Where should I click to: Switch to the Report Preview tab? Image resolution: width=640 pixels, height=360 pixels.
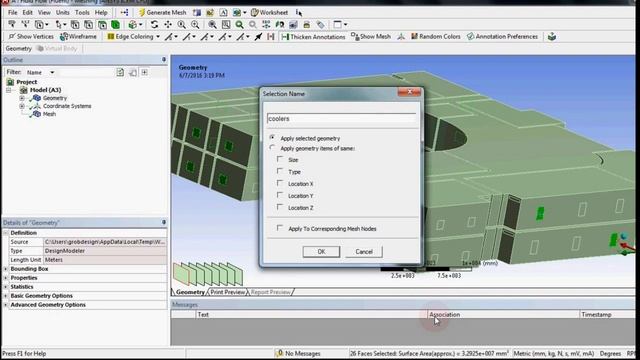point(270,292)
